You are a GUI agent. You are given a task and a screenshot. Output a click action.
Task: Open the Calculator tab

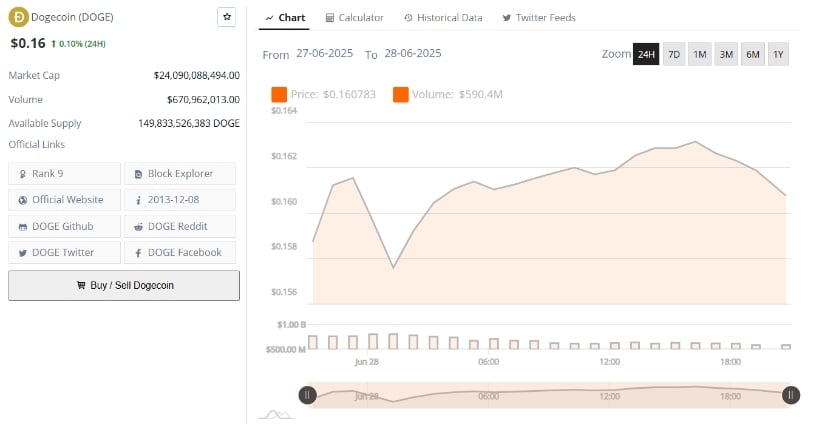pyautogui.click(x=355, y=18)
